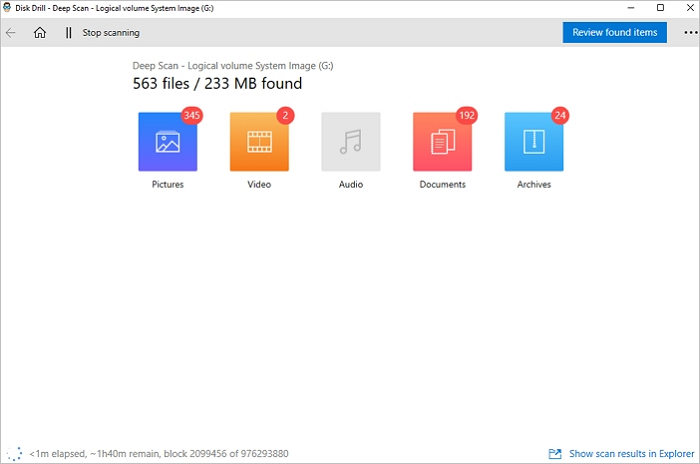Image resolution: width=700 pixels, height=464 pixels.
Task: Open the Pictures category tile
Action: pyautogui.click(x=167, y=142)
